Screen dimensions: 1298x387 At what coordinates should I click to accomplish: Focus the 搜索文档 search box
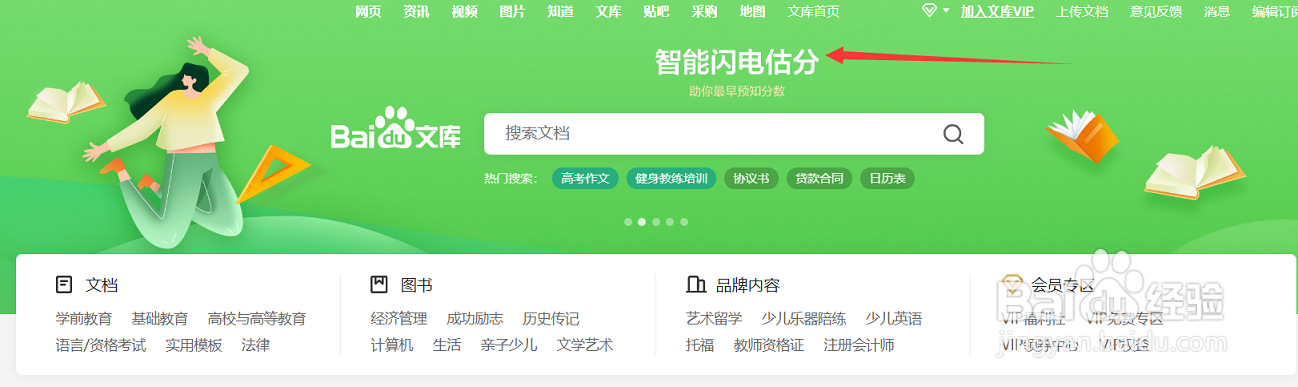pos(734,134)
